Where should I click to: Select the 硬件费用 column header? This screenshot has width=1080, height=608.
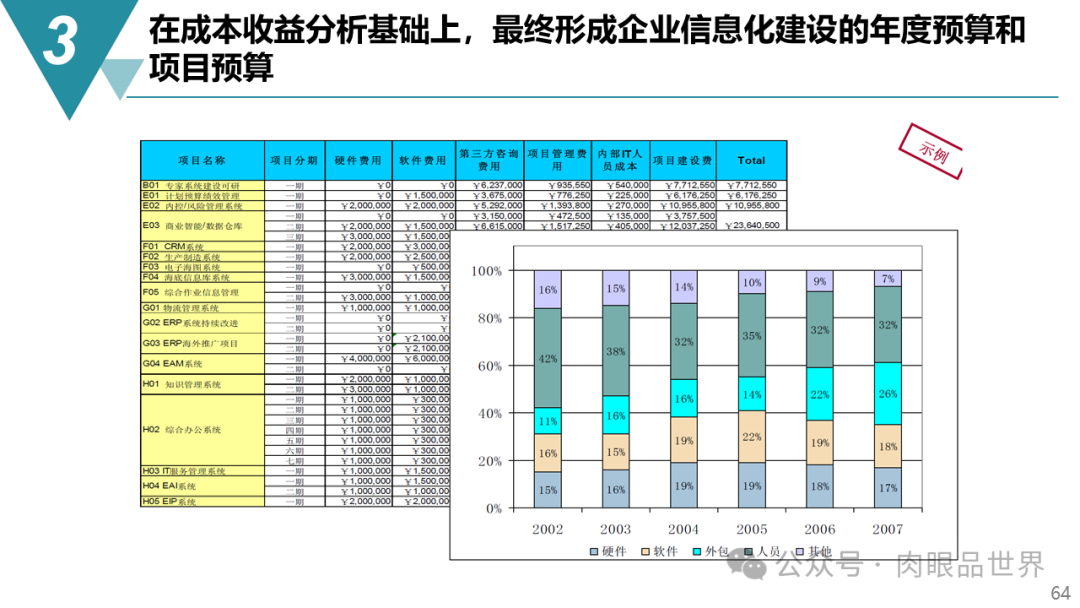coord(358,160)
